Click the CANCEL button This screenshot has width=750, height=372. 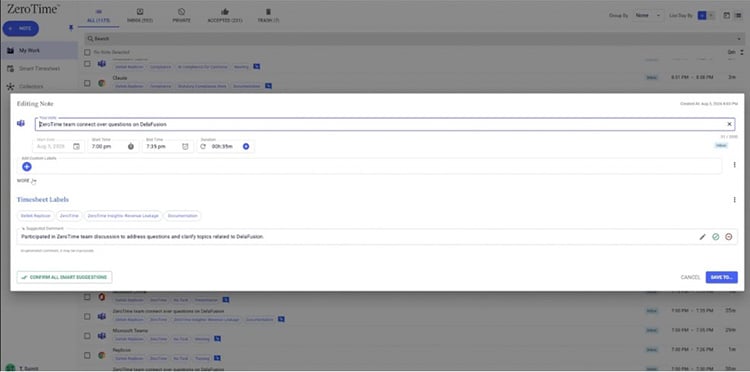pos(690,277)
